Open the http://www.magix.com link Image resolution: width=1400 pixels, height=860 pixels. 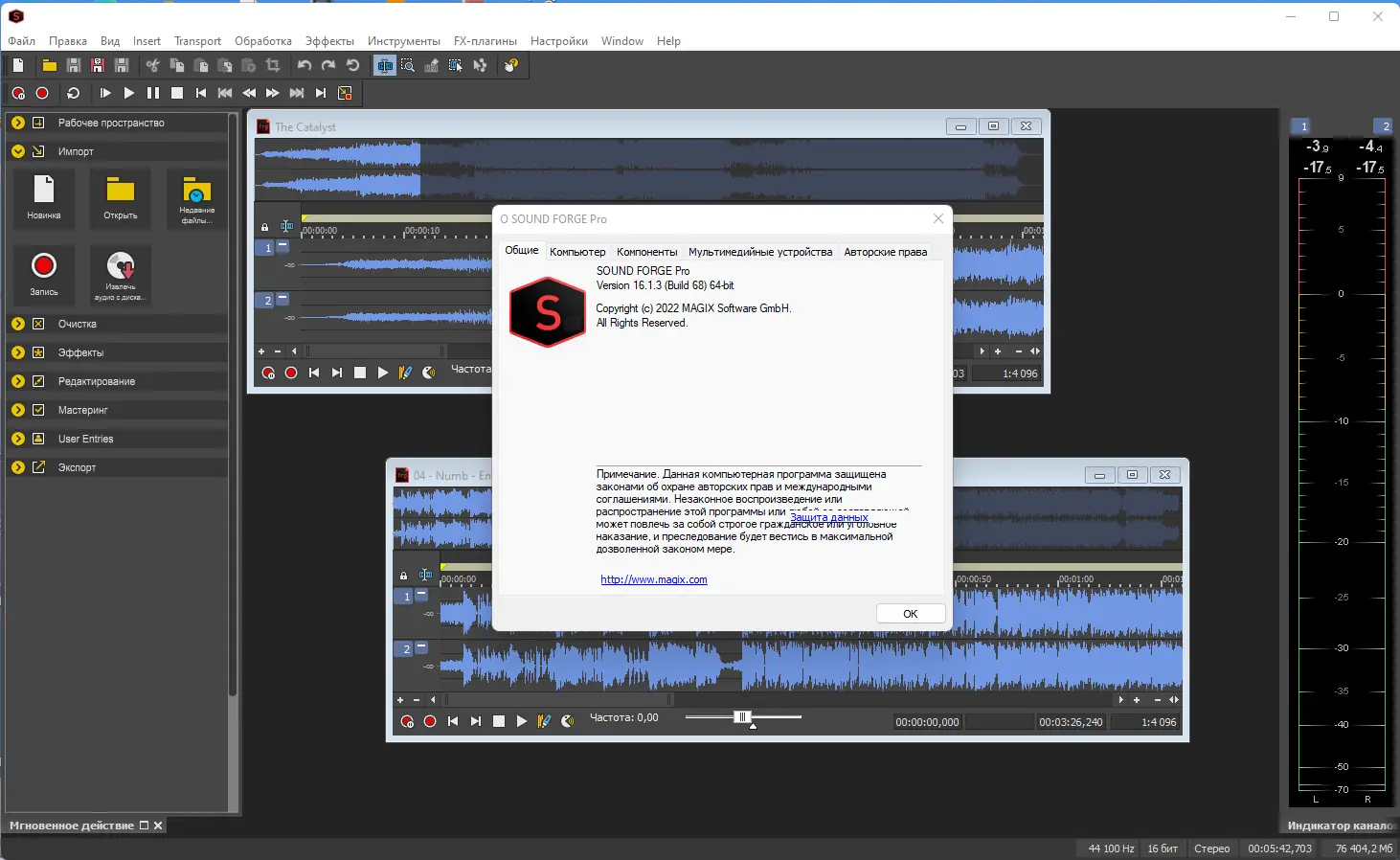pyautogui.click(x=654, y=579)
